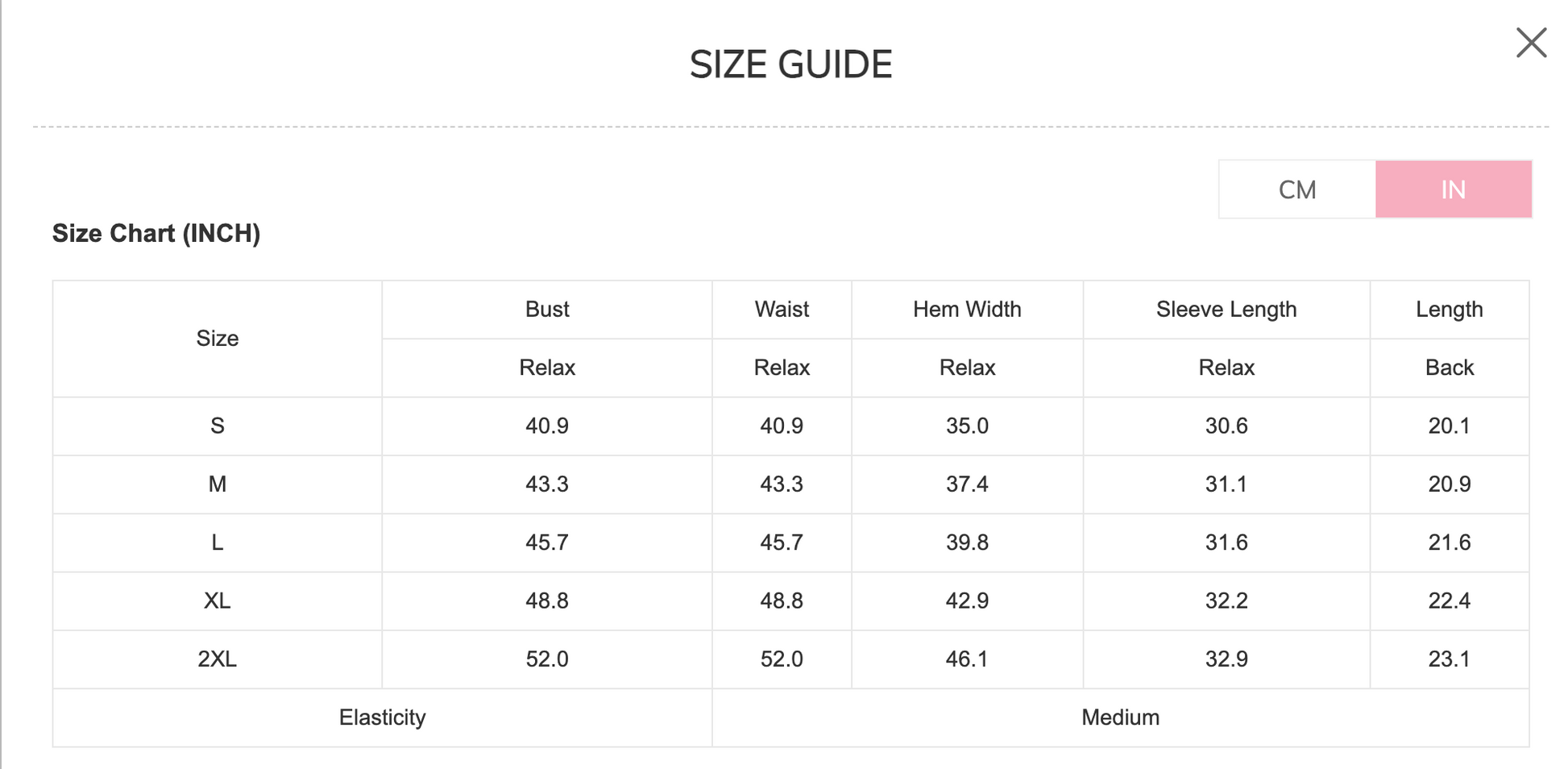
Task: Click the Sleeve Length column header
Action: 1226,310
